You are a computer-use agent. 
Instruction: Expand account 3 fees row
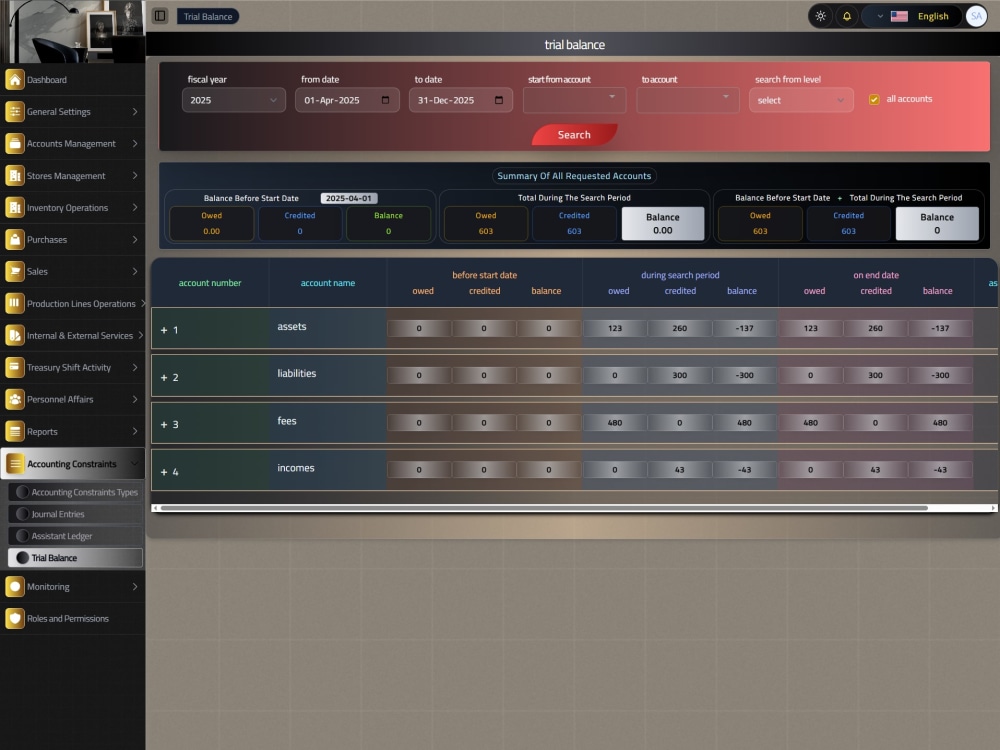coord(164,425)
